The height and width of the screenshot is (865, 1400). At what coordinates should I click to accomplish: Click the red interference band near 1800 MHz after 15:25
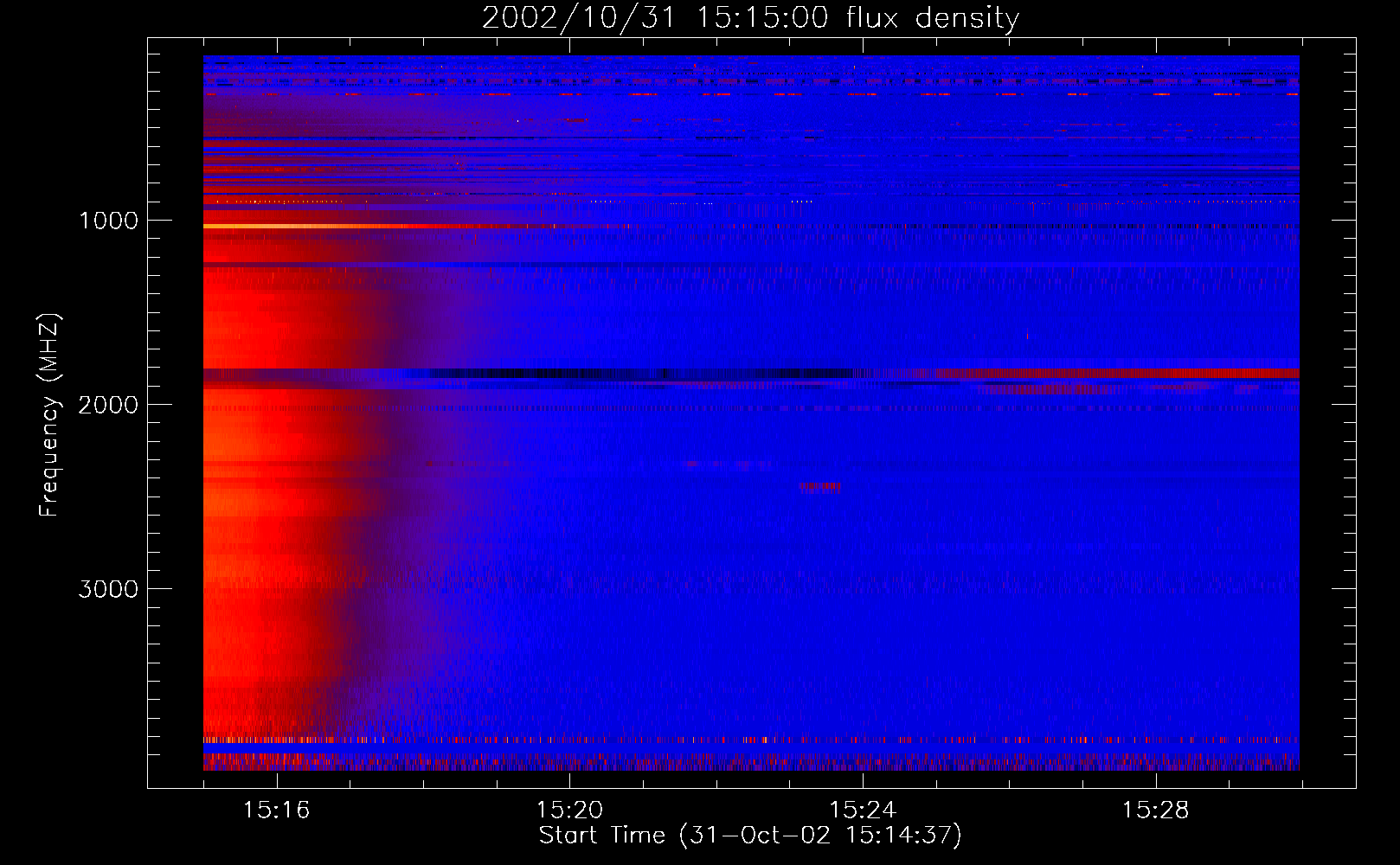(1116, 374)
